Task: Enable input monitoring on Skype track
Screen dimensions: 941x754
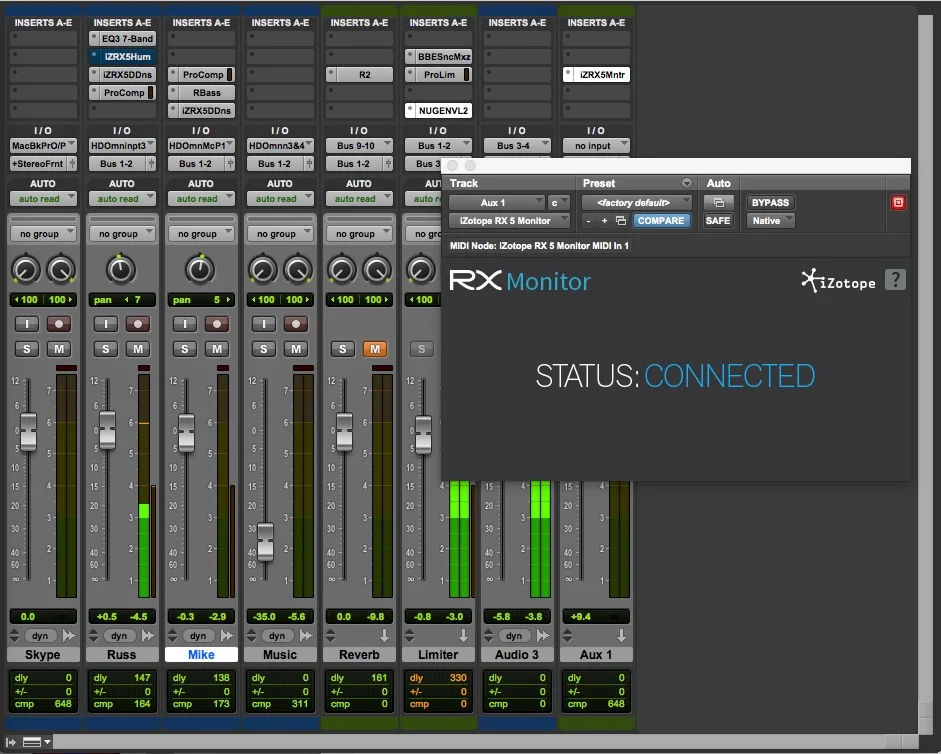Action: click(26, 324)
